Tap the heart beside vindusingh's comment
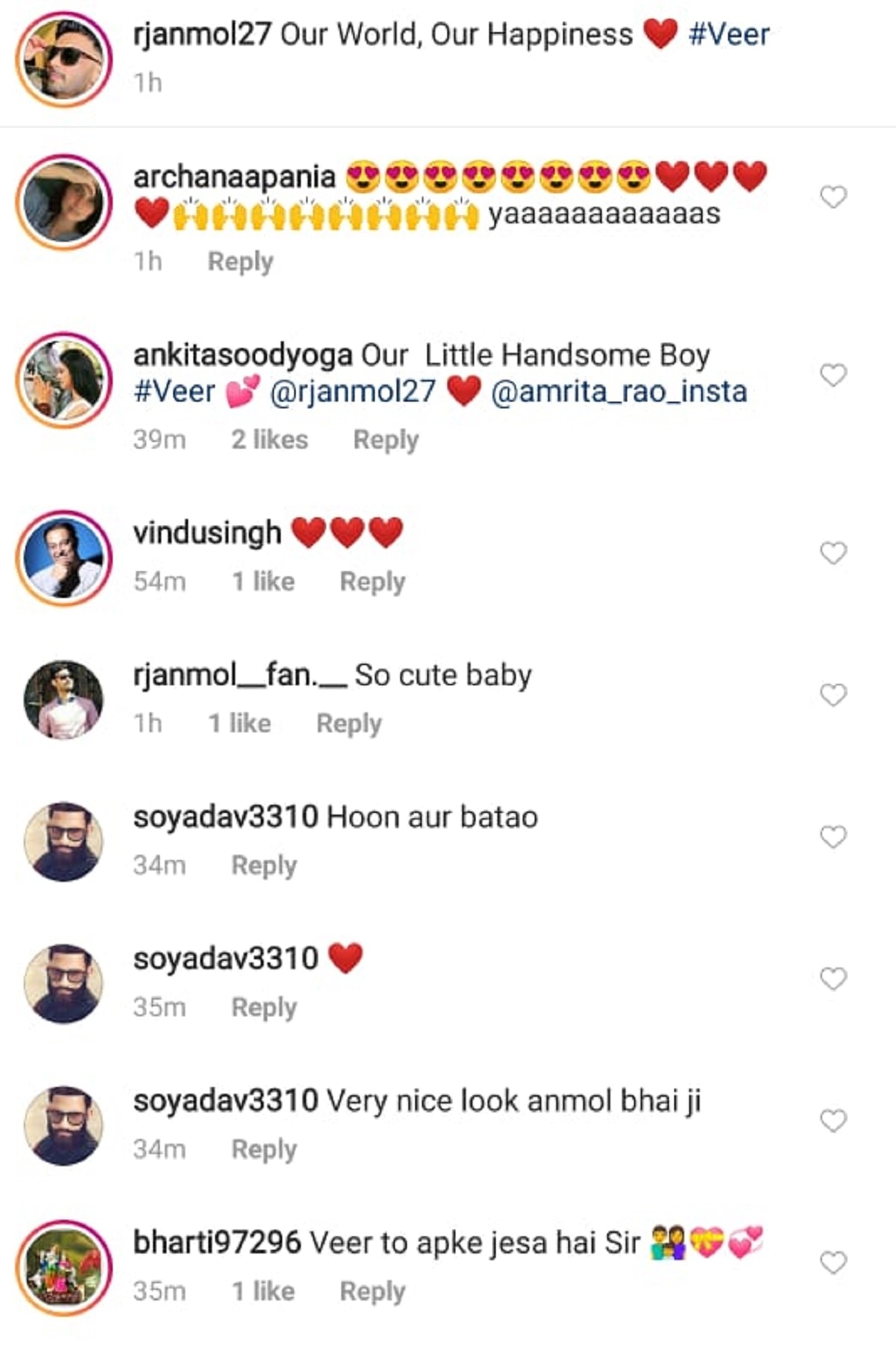 point(833,553)
